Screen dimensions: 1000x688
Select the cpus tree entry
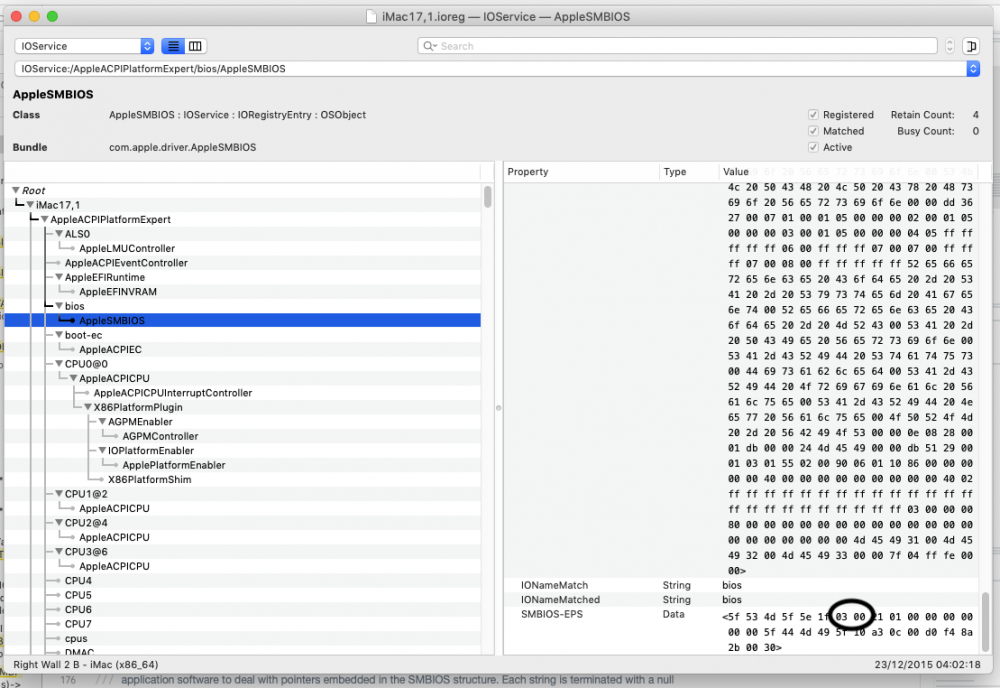(x=76, y=638)
